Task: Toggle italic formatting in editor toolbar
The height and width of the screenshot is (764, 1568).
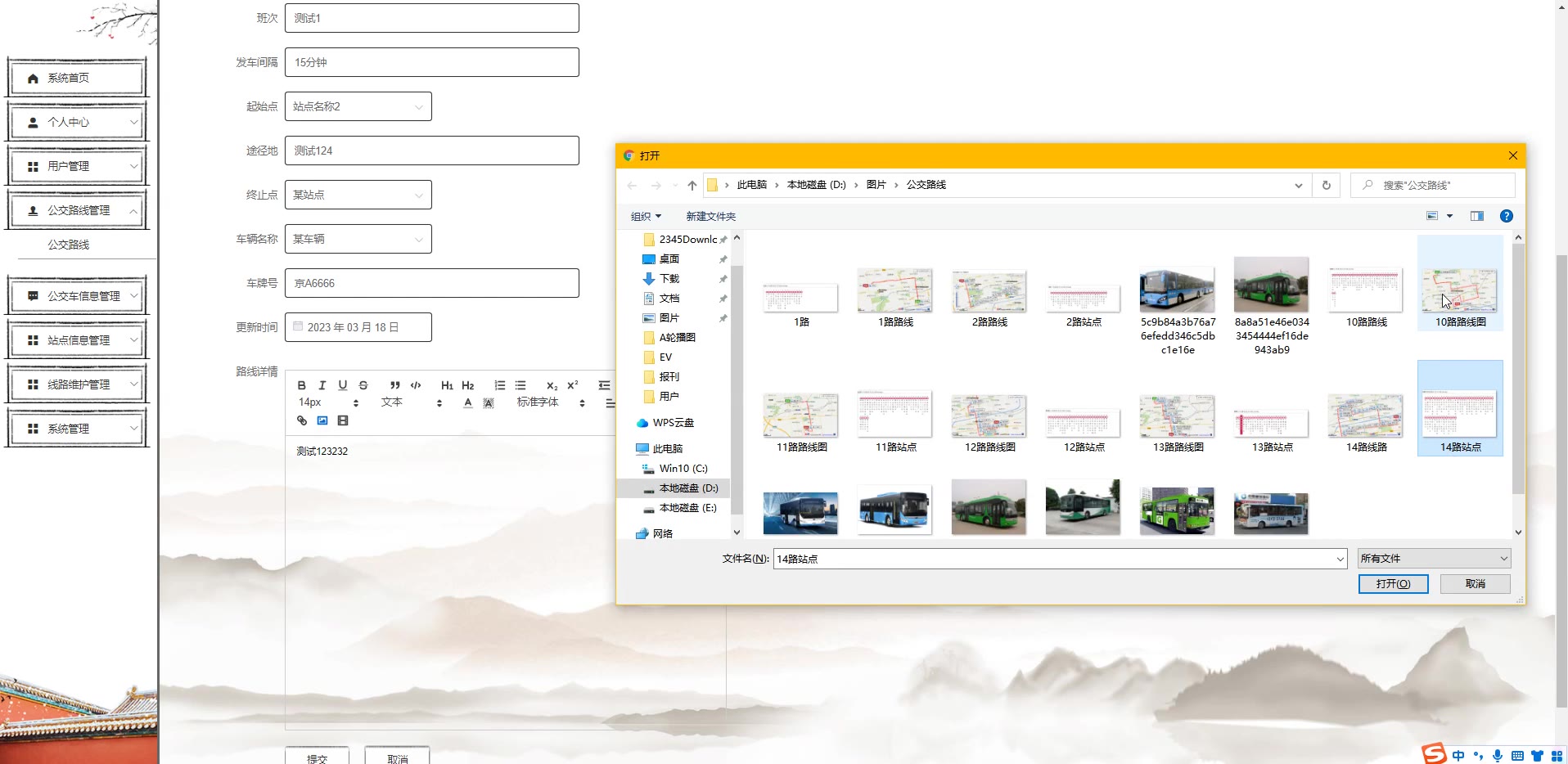Action: point(322,385)
